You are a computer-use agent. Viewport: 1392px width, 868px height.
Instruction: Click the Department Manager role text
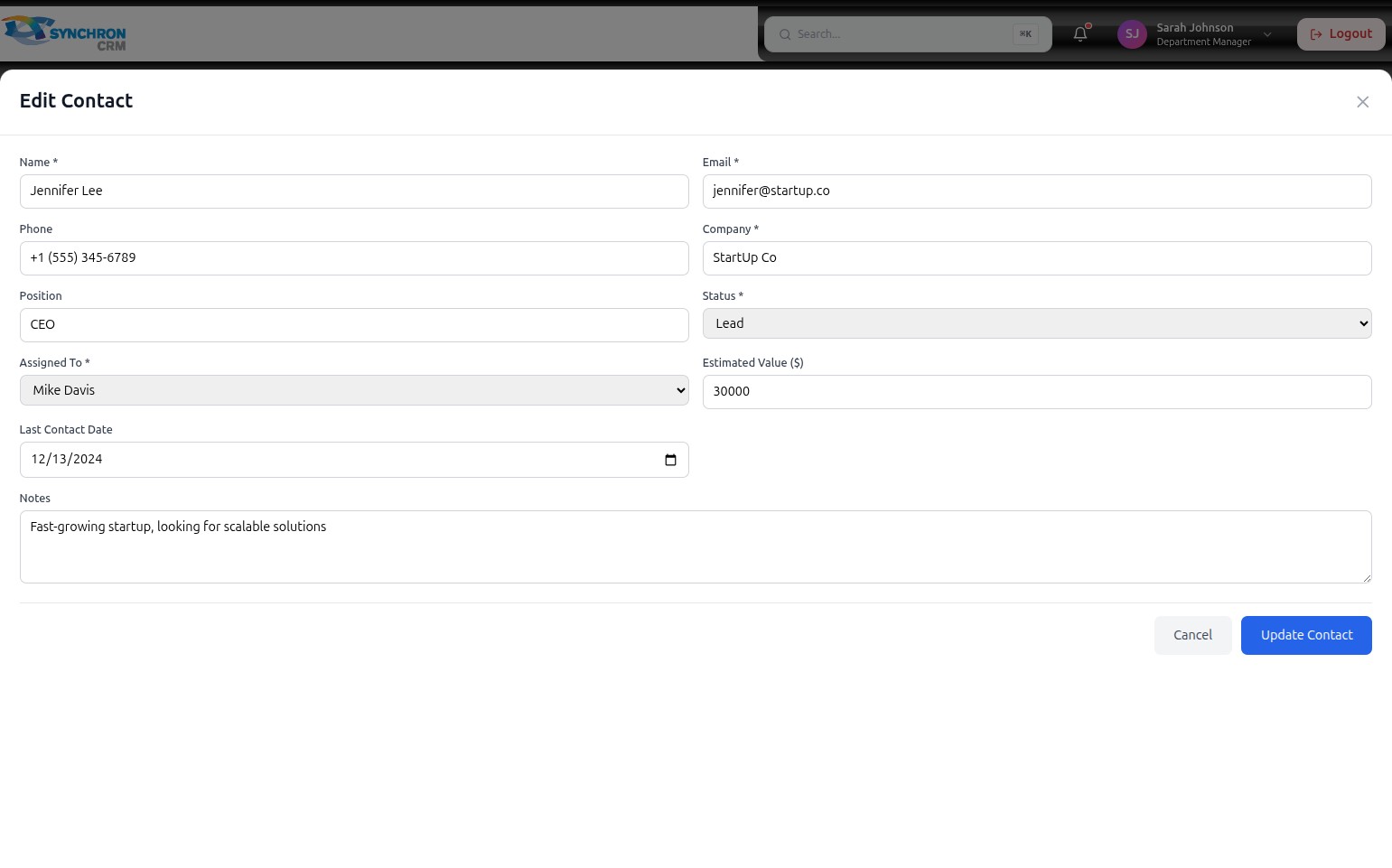coord(1203,42)
